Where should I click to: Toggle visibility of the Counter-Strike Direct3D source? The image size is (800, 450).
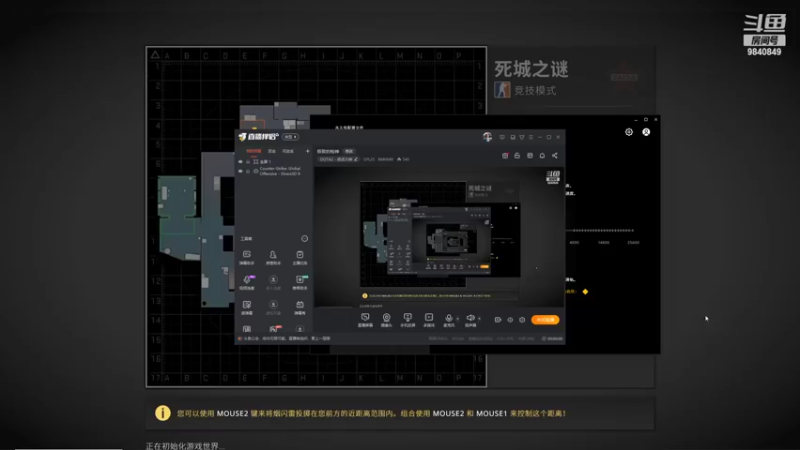pos(240,171)
